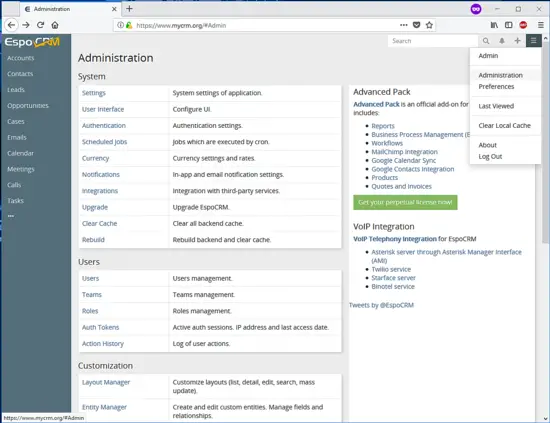Click the browser URL address field
Viewport: 550px width, 423px height.
tap(267, 25)
